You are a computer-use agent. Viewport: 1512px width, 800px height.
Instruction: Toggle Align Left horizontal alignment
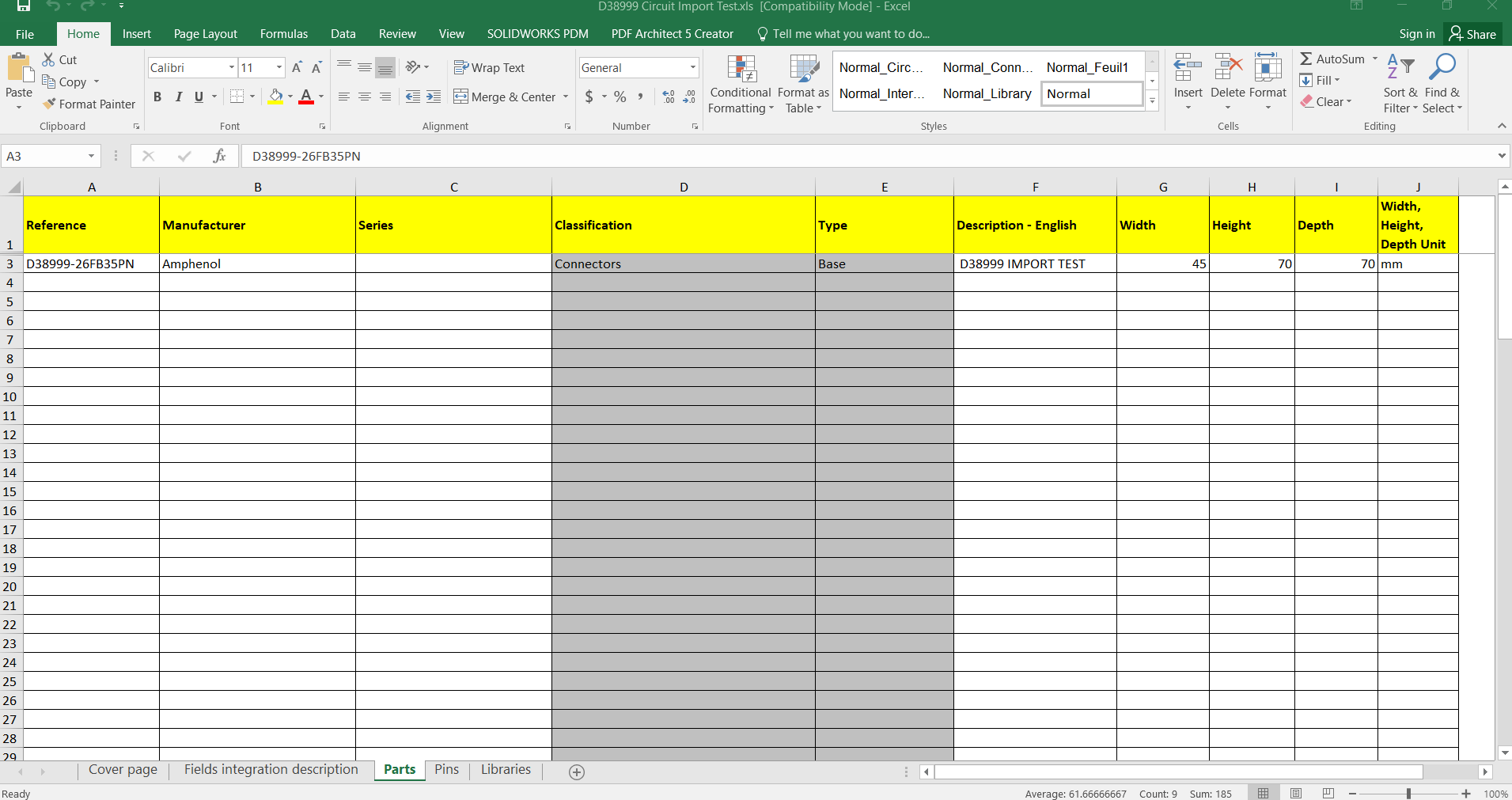tap(344, 97)
